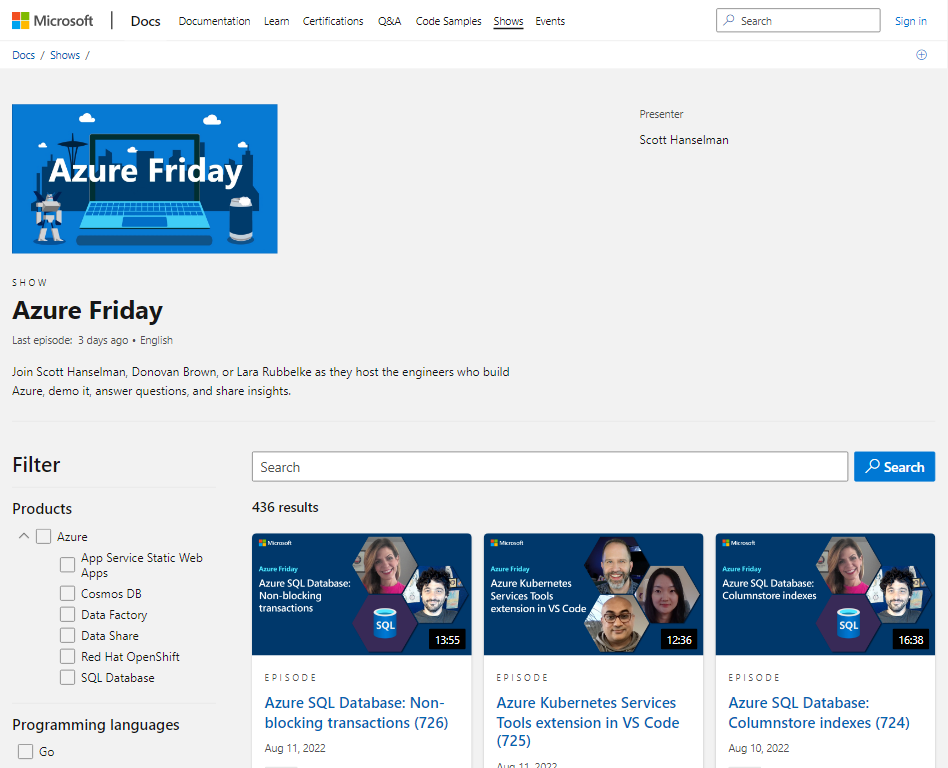Click the 12:36 duration badge

click(679, 640)
